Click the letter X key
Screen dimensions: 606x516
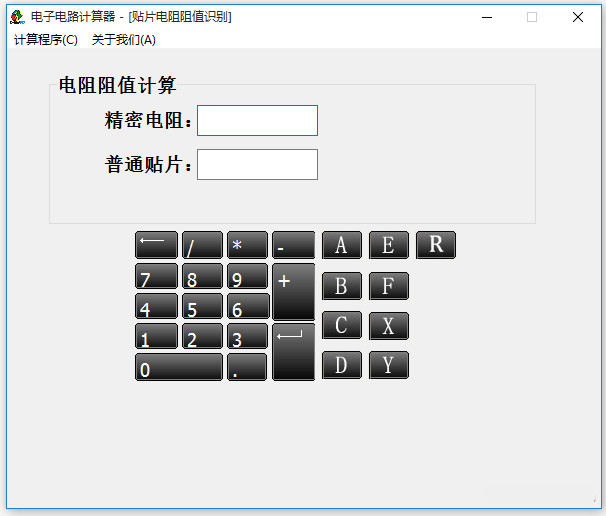[x=389, y=326]
